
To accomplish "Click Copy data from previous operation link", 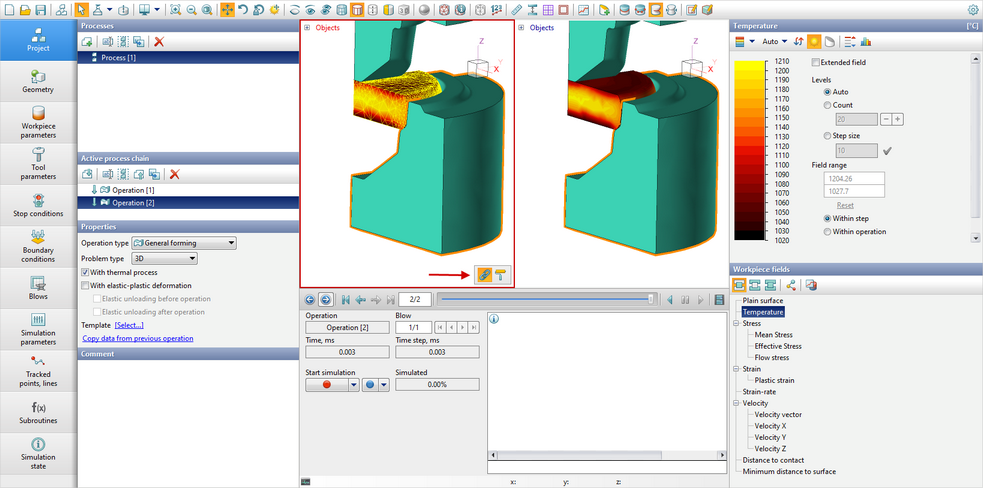I will (x=137, y=338).
